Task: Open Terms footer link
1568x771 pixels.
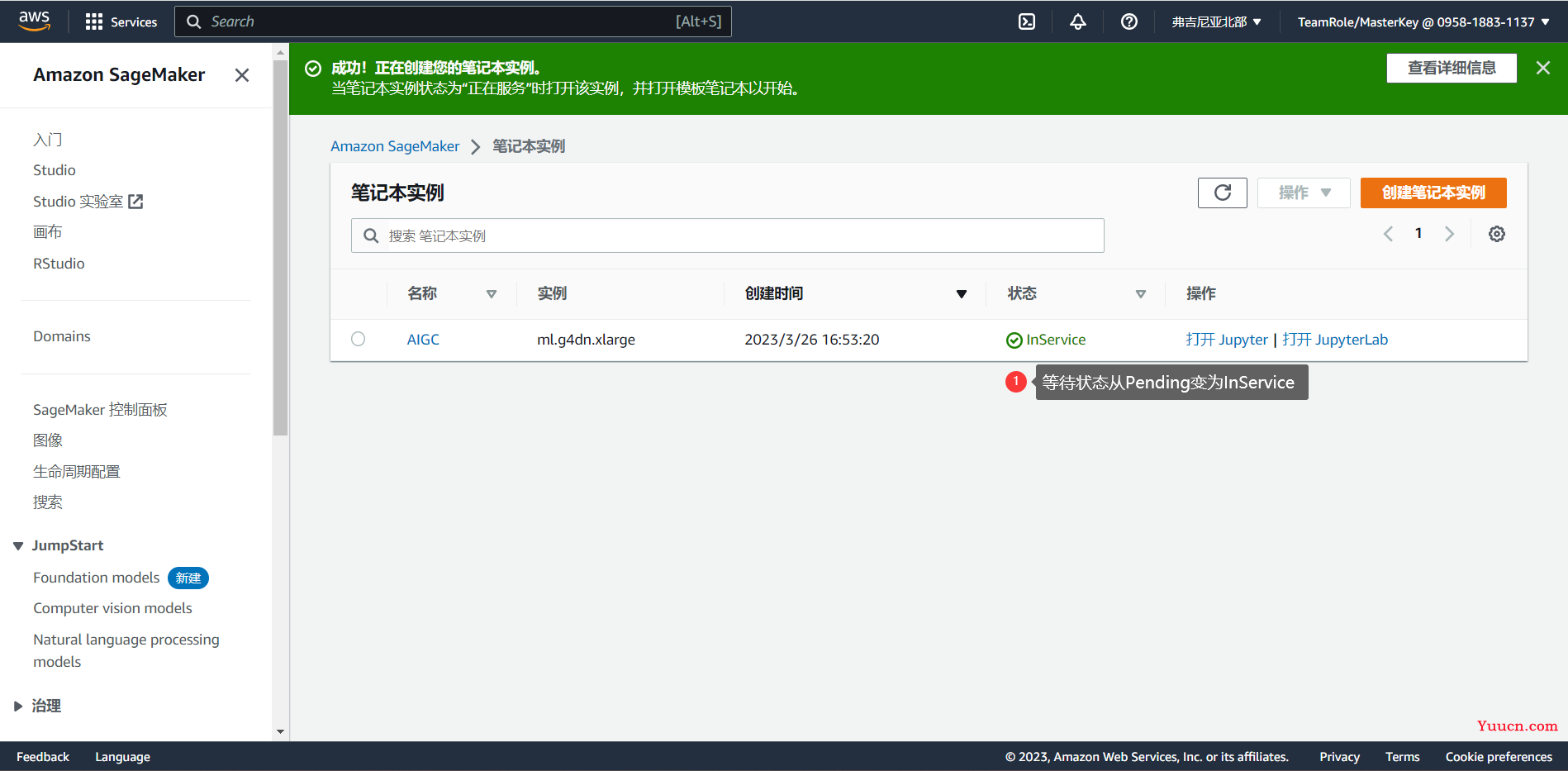Action: [1402, 757]
